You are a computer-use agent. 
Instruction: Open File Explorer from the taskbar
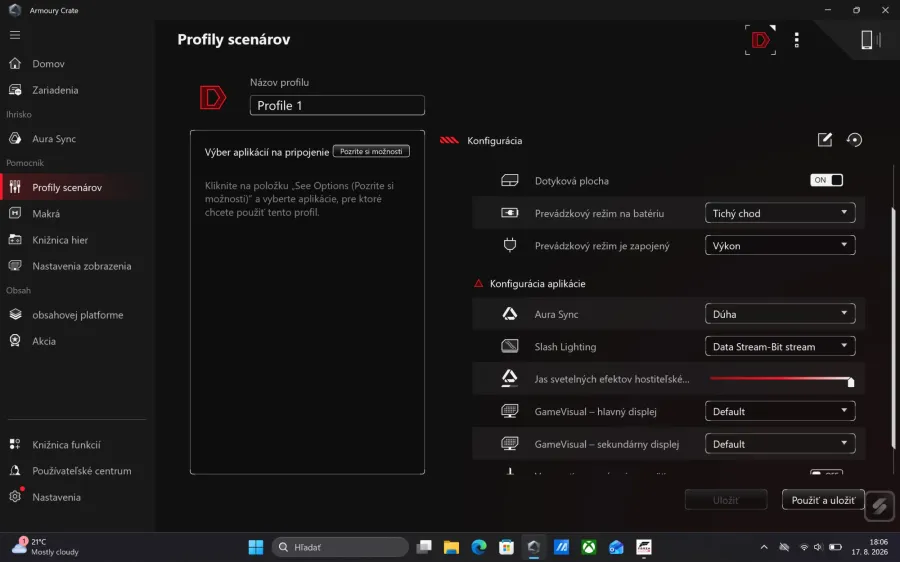click(x=451, y=547)
